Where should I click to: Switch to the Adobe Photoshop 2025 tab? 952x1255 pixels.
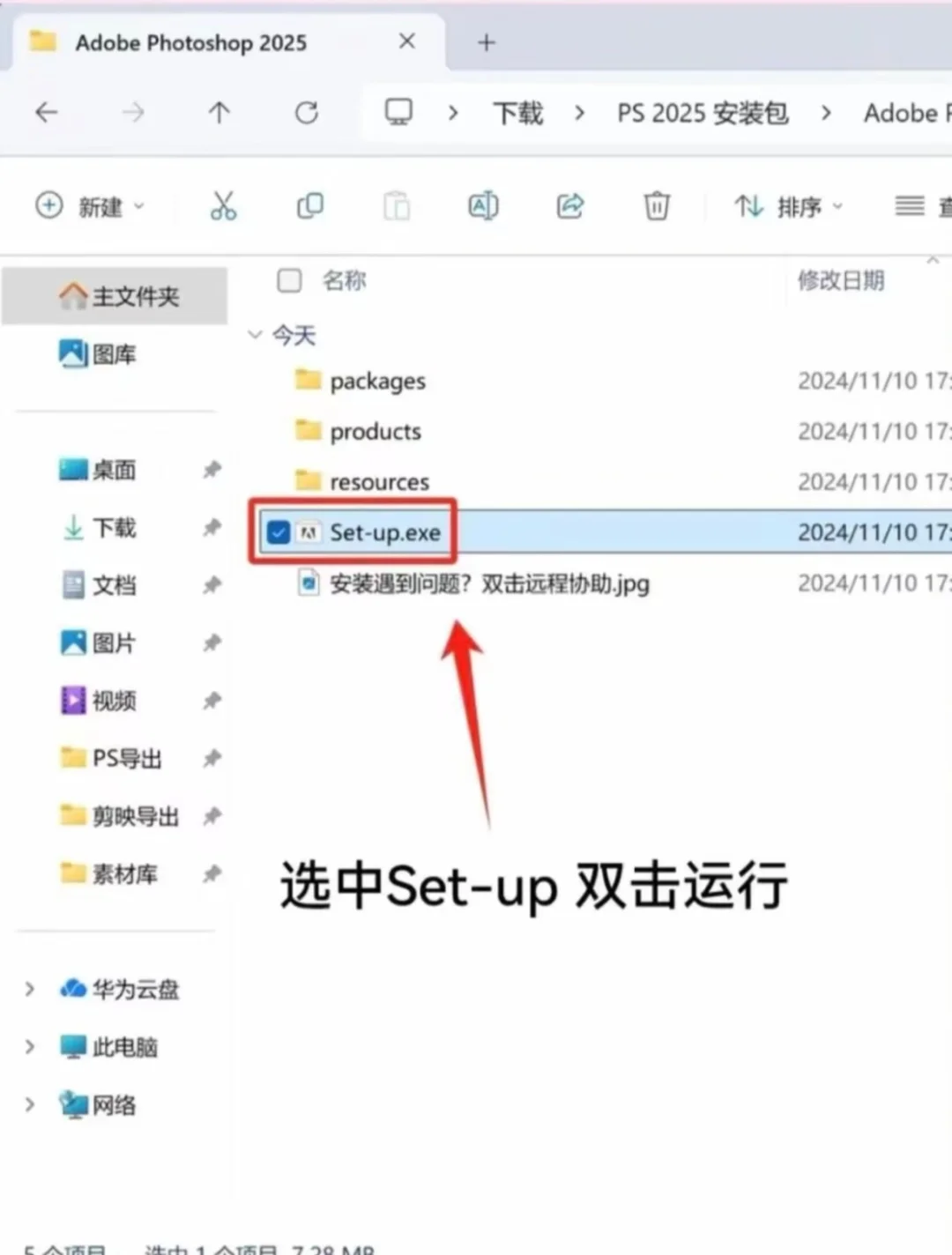tap(190, 41)
